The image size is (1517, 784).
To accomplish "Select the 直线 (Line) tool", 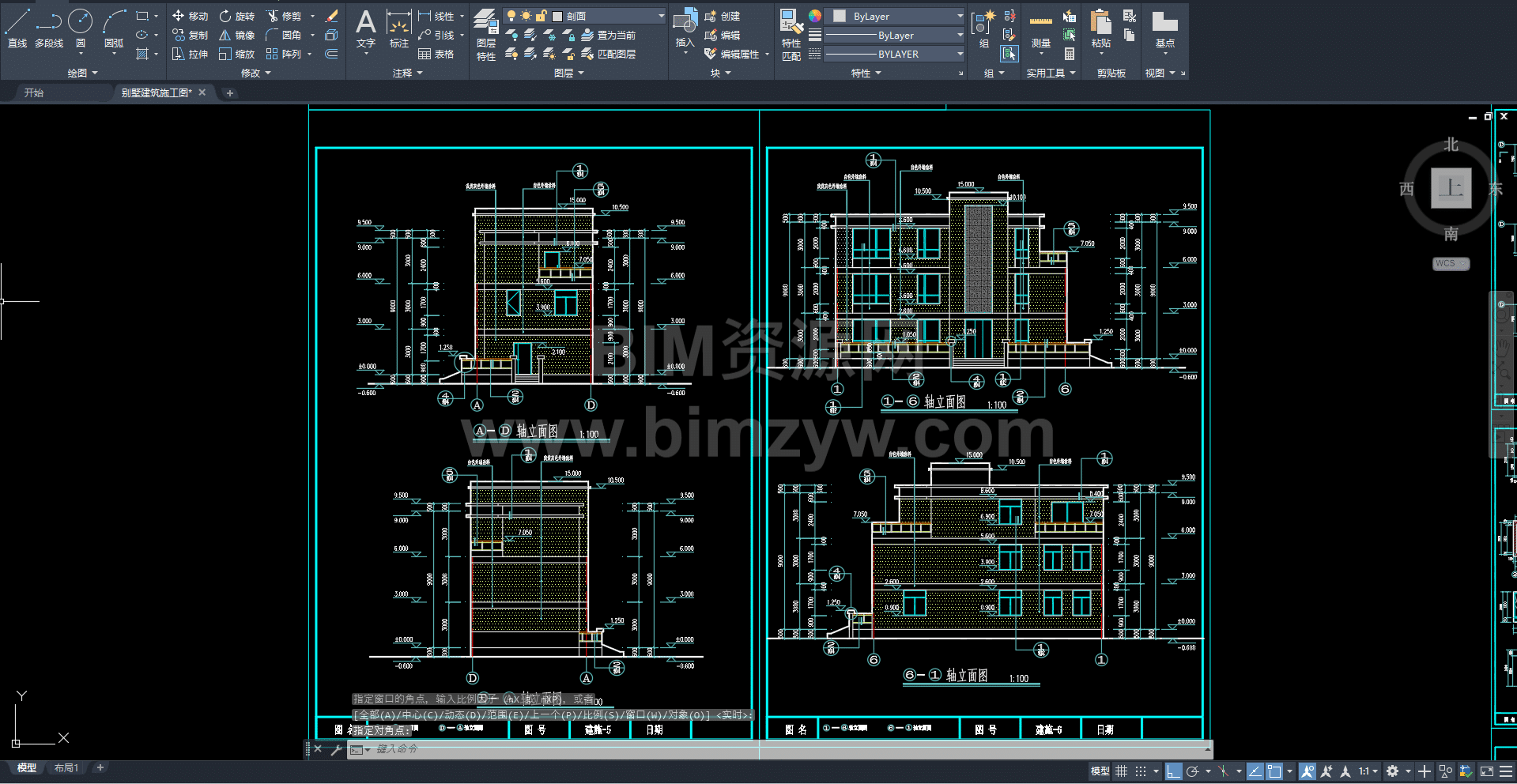I will click(x=17, y=28).
